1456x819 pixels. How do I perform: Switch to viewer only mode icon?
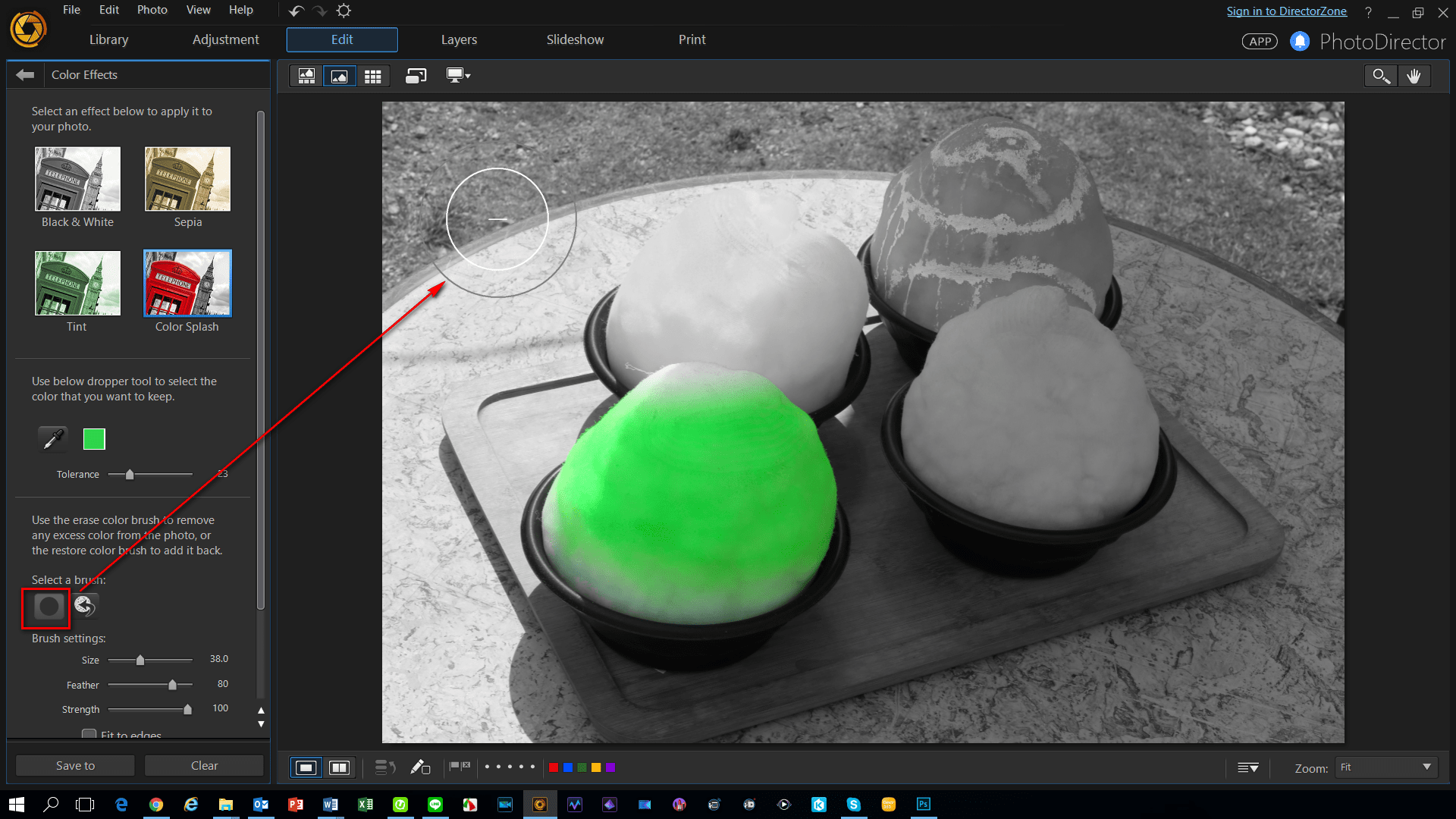tap(340, 76)
